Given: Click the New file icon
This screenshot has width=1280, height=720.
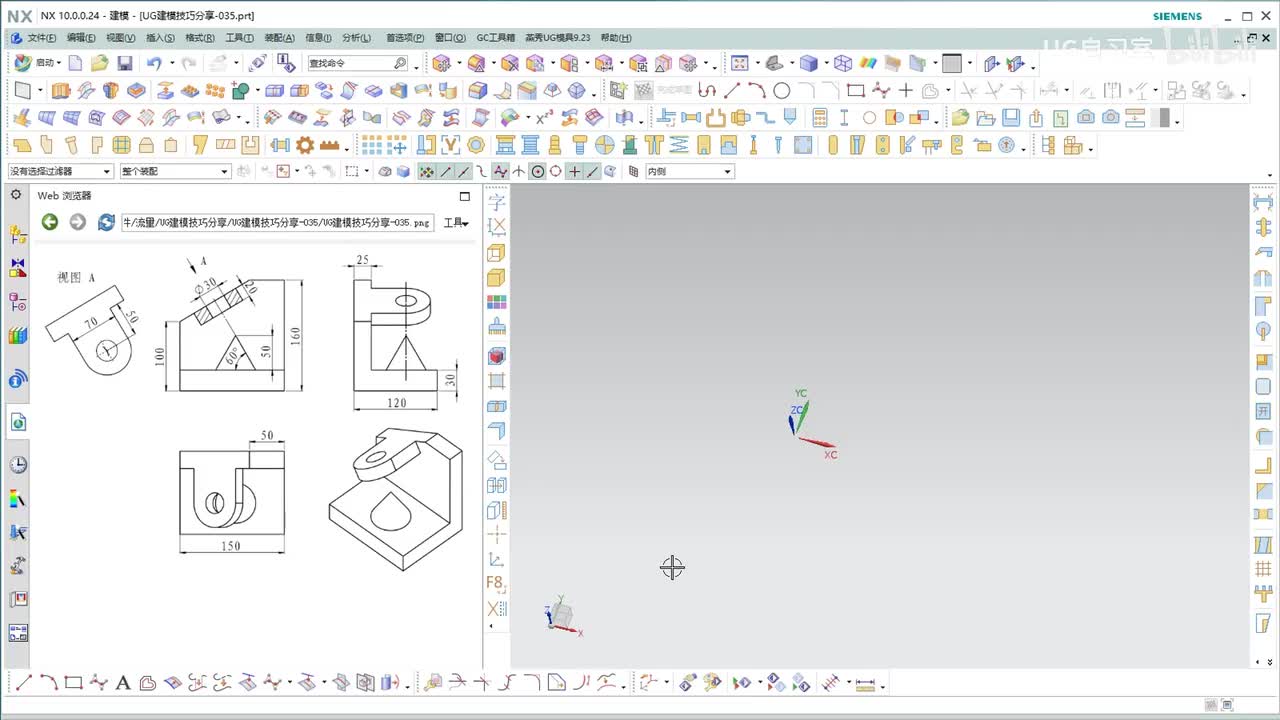Looking at the screenshot, I should point(76,63).
